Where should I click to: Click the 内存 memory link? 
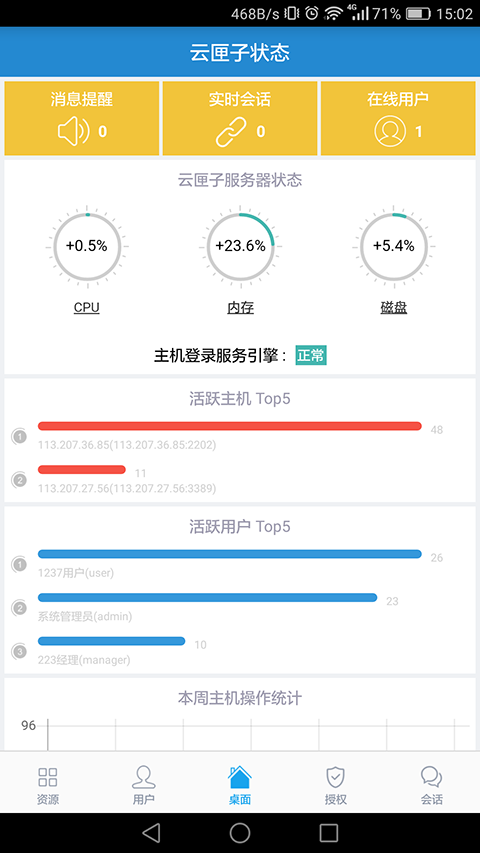tap(241, 308)
